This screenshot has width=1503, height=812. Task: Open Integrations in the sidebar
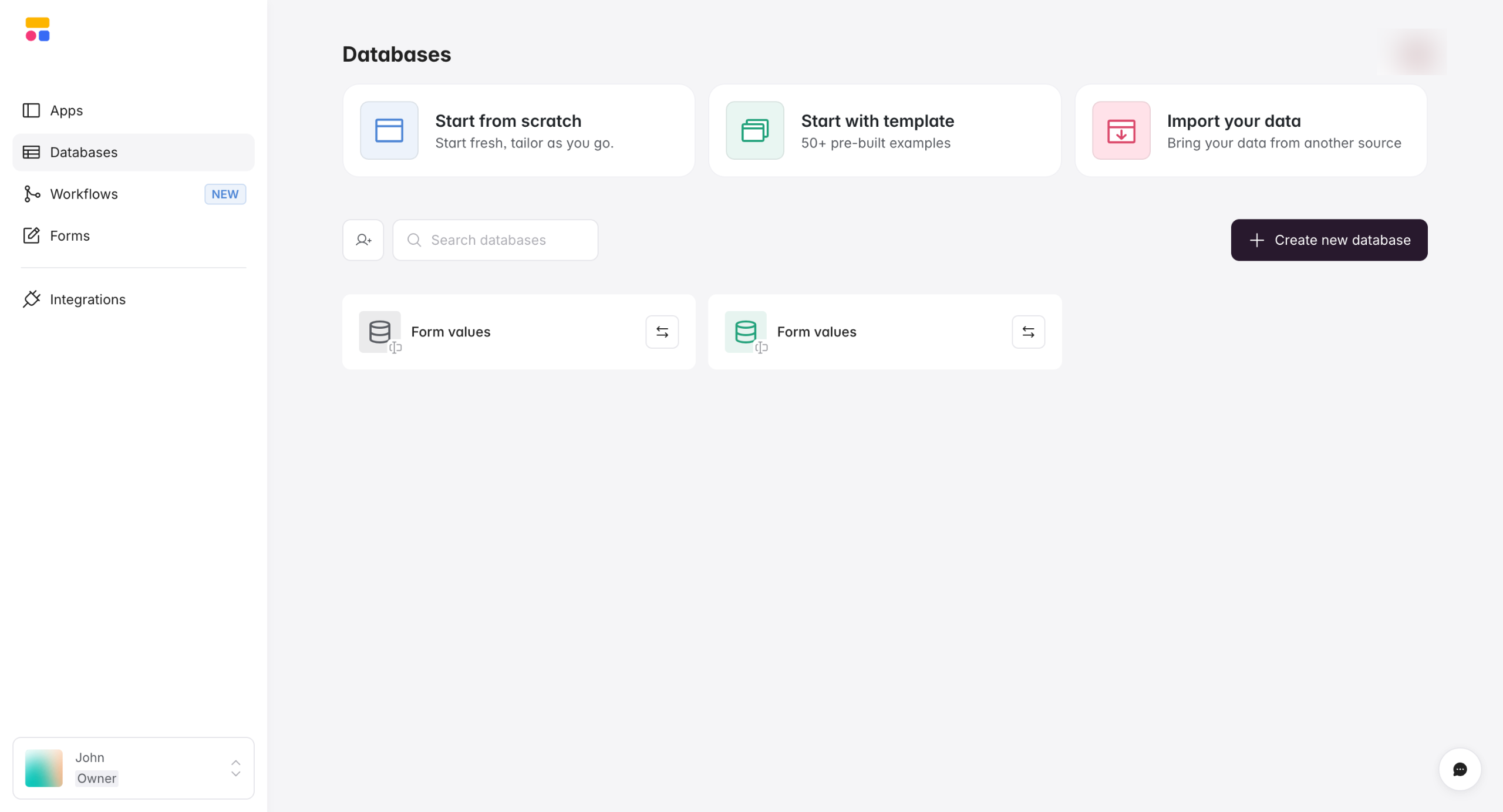[x=87, y=299]
